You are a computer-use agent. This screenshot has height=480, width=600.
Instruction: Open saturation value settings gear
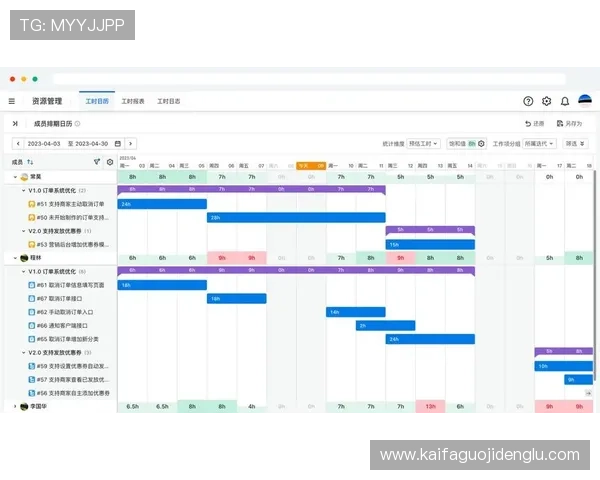pyautogui.click(x=481, y=144)
